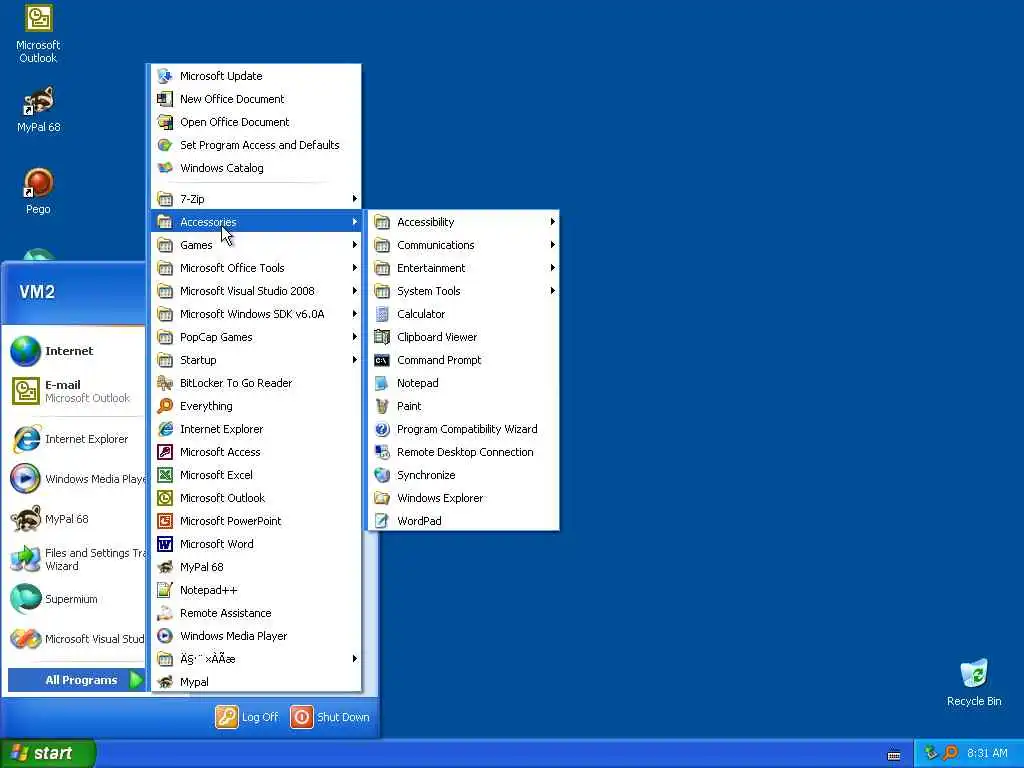
Task: Select Microsoft Windows SDK v6.0A entry
Action: tap(257, 314)
